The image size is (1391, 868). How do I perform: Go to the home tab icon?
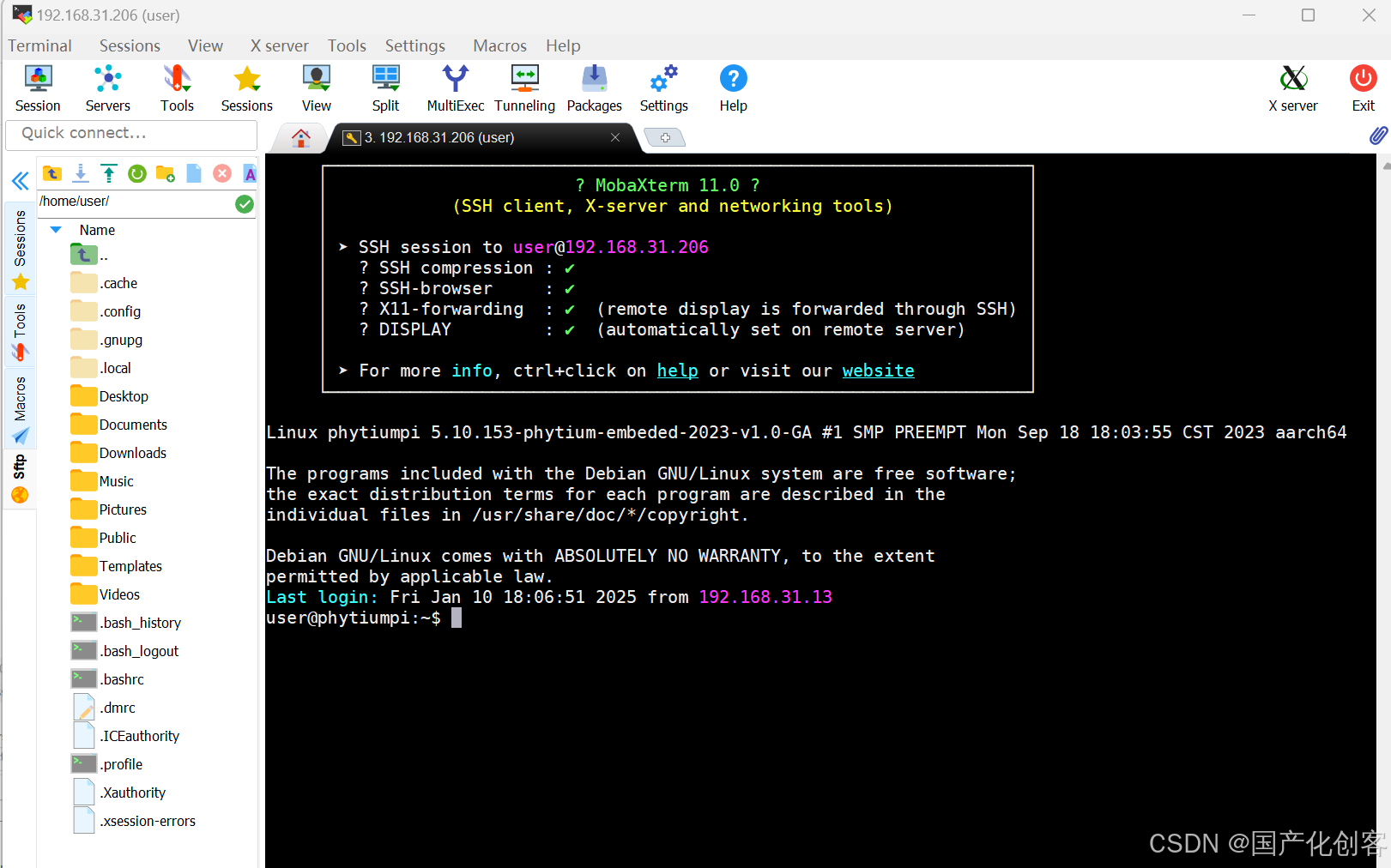pyautogui.click(x=301, y=137)
